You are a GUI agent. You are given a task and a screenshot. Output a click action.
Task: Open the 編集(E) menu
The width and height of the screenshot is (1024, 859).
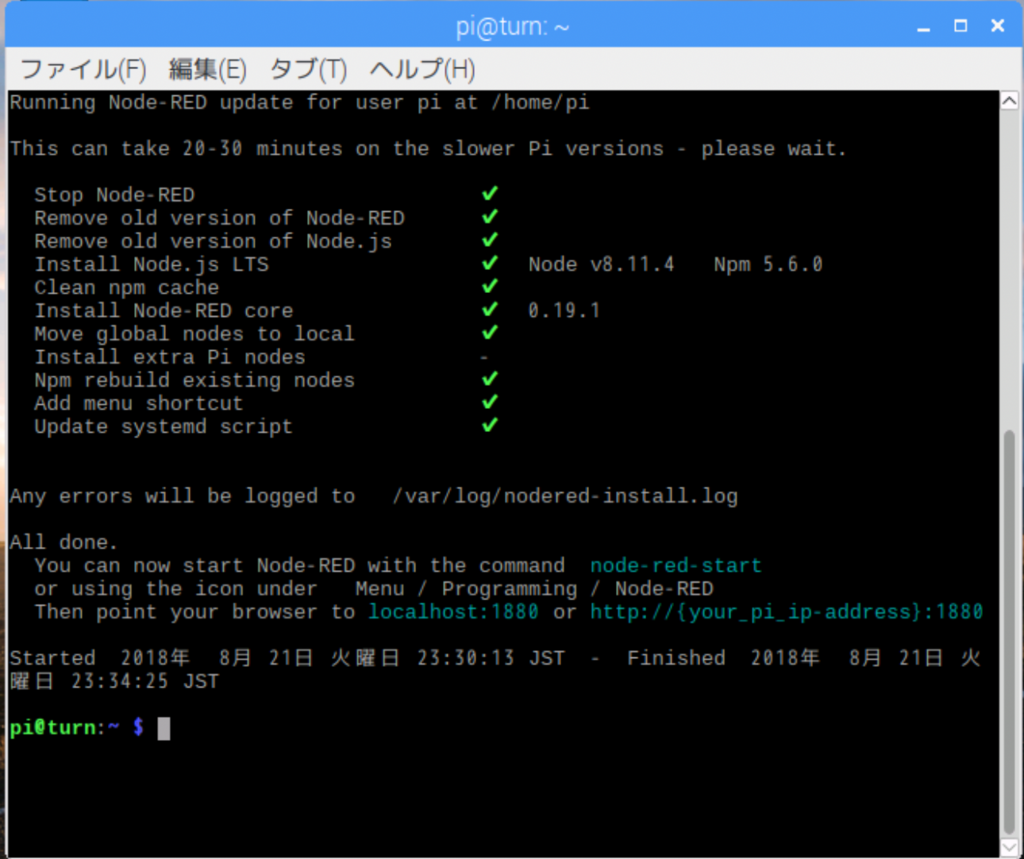coord(208,69)
